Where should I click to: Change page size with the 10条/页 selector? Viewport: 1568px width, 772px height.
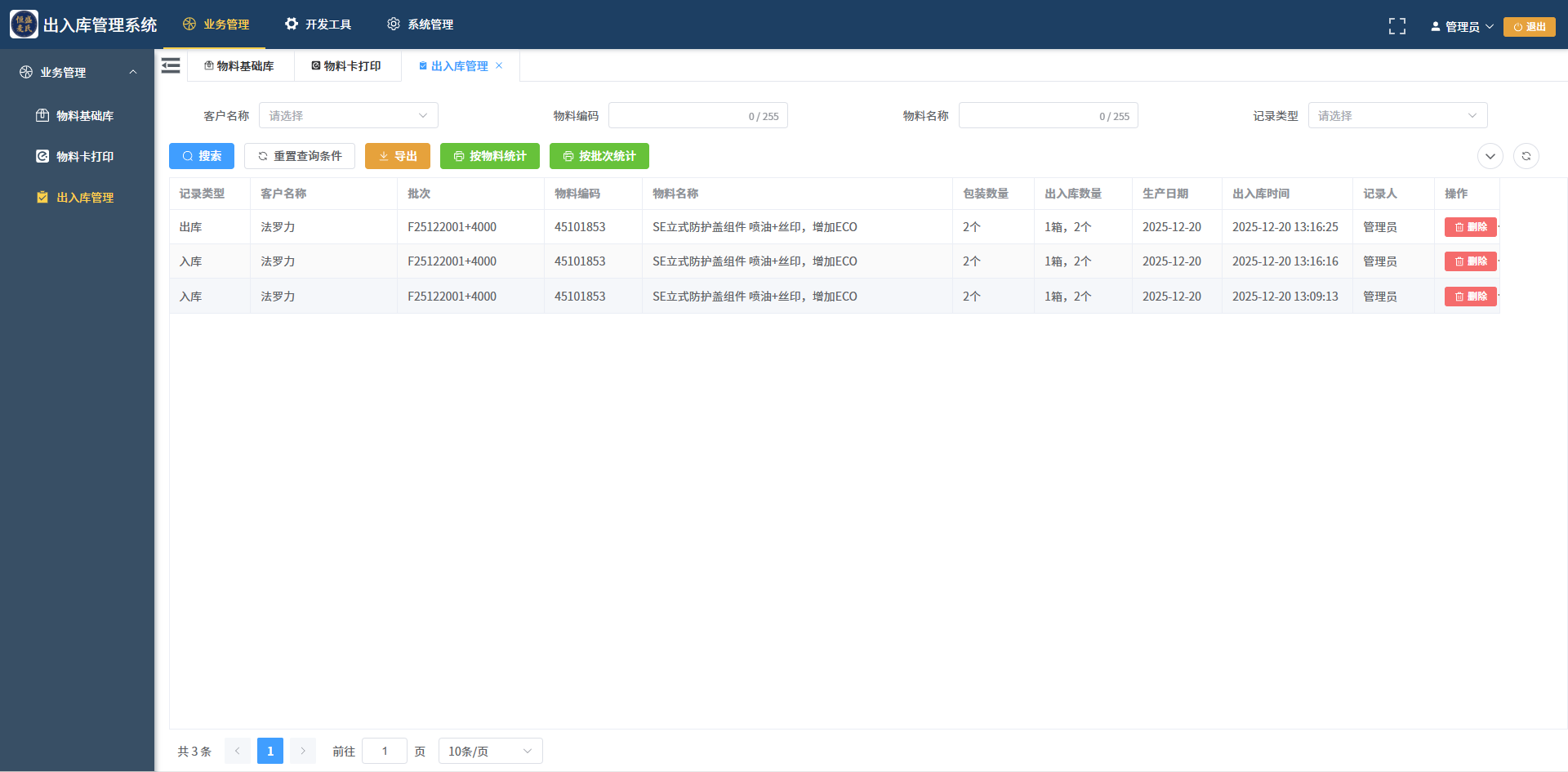tap(490, 752)
